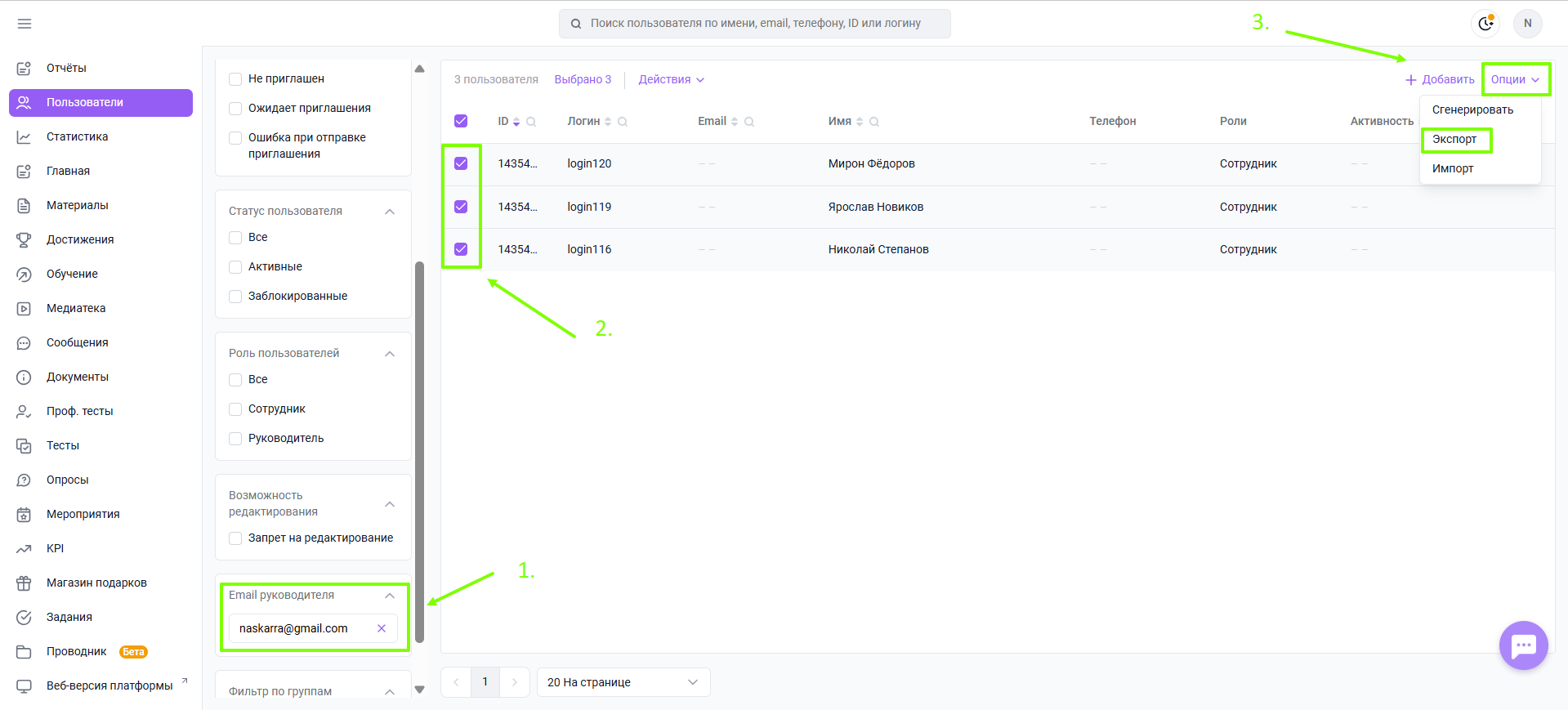Select Импорт from the options menu
Viewport: 1568px width, 710px height.
click(x=1453, y=168)
